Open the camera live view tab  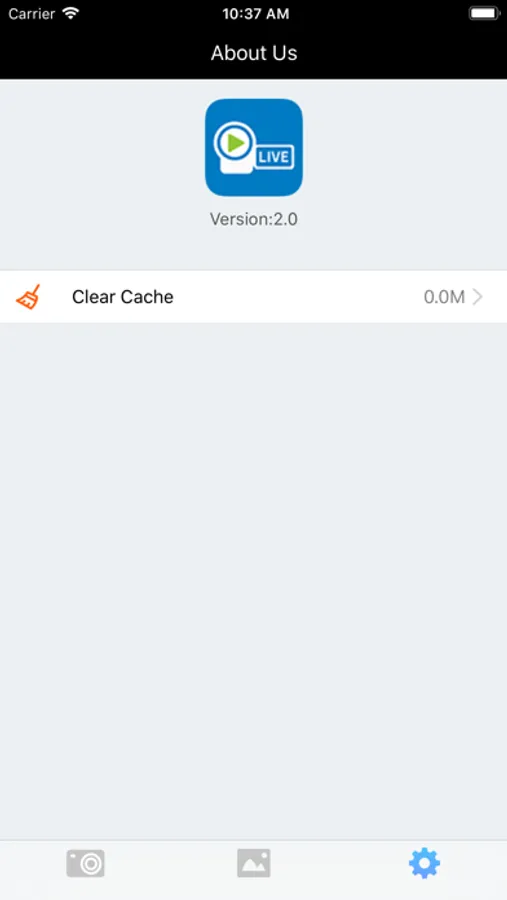(85, 863)
